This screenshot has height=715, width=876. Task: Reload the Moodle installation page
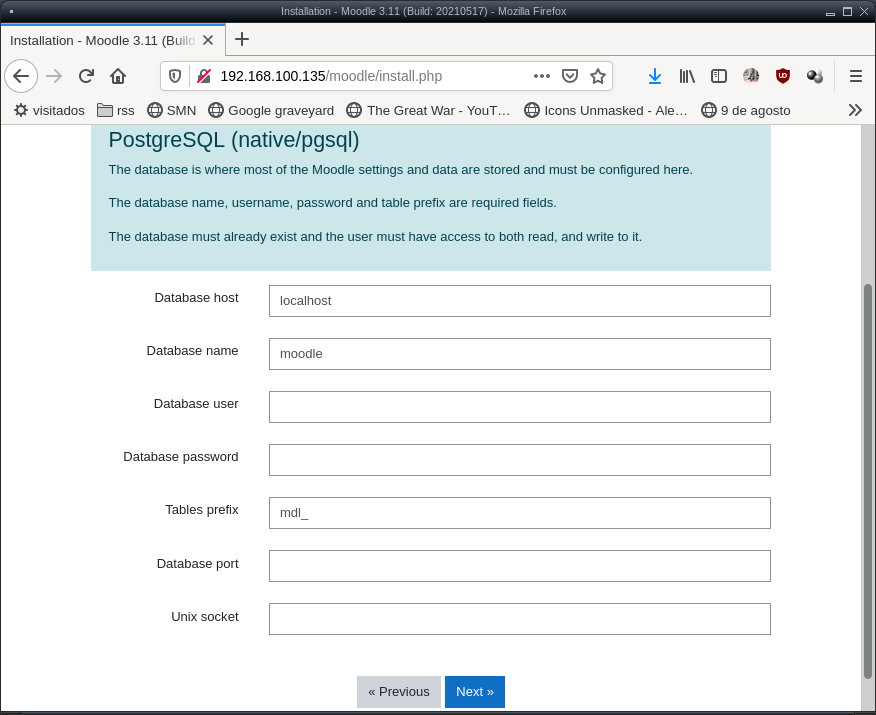(x=86, y=76)
